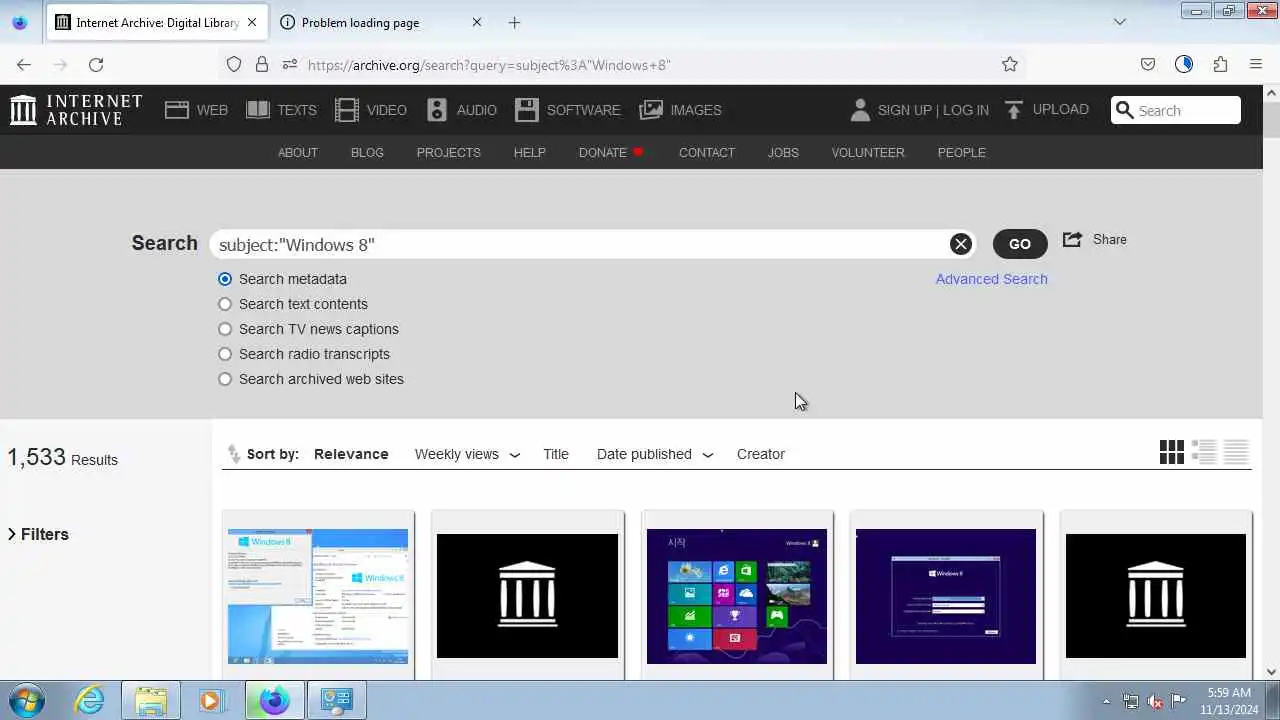Open the HELP menu item
1280x720 pixels.
530,152
